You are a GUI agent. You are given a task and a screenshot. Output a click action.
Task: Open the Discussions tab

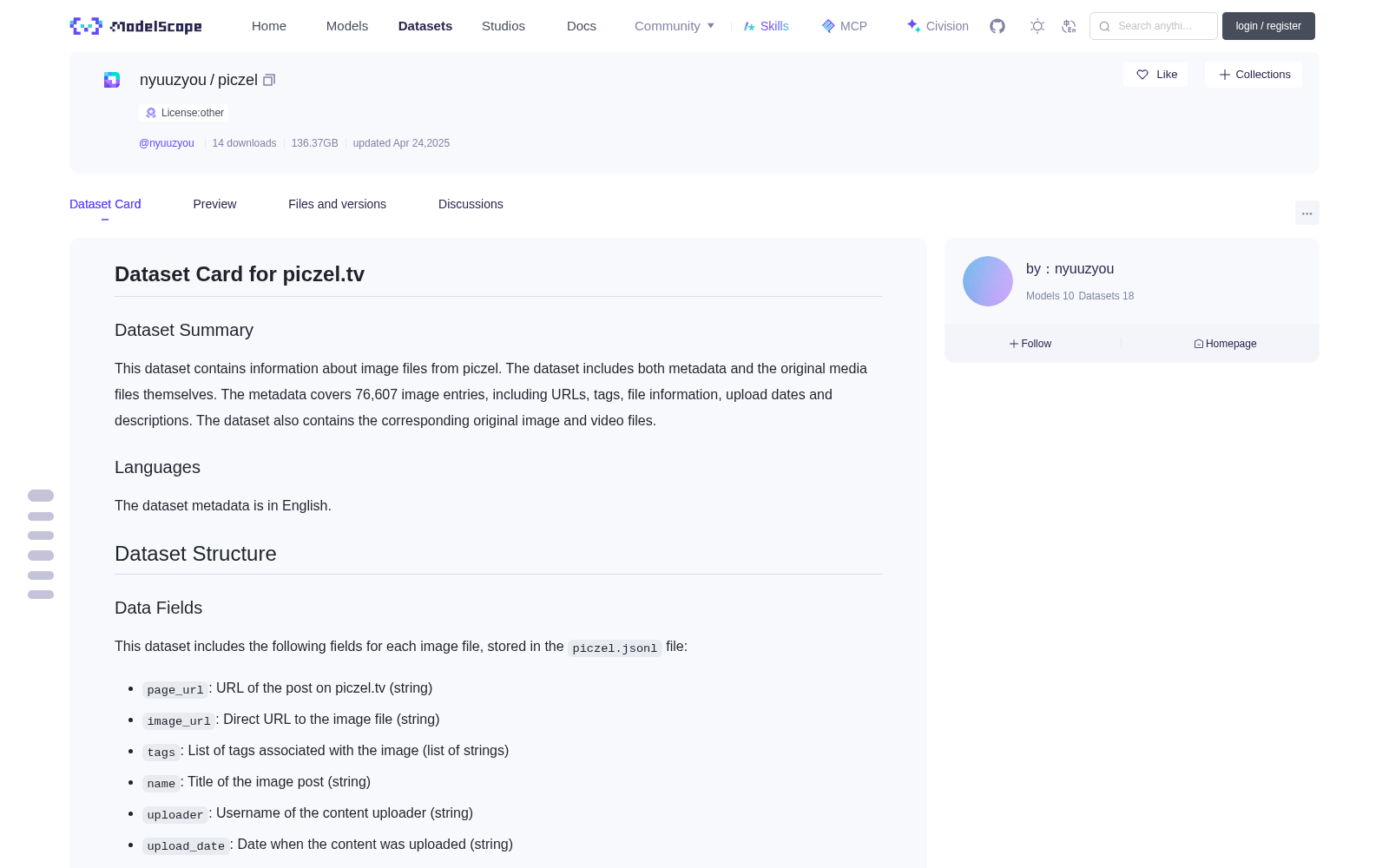pos(471,204)
